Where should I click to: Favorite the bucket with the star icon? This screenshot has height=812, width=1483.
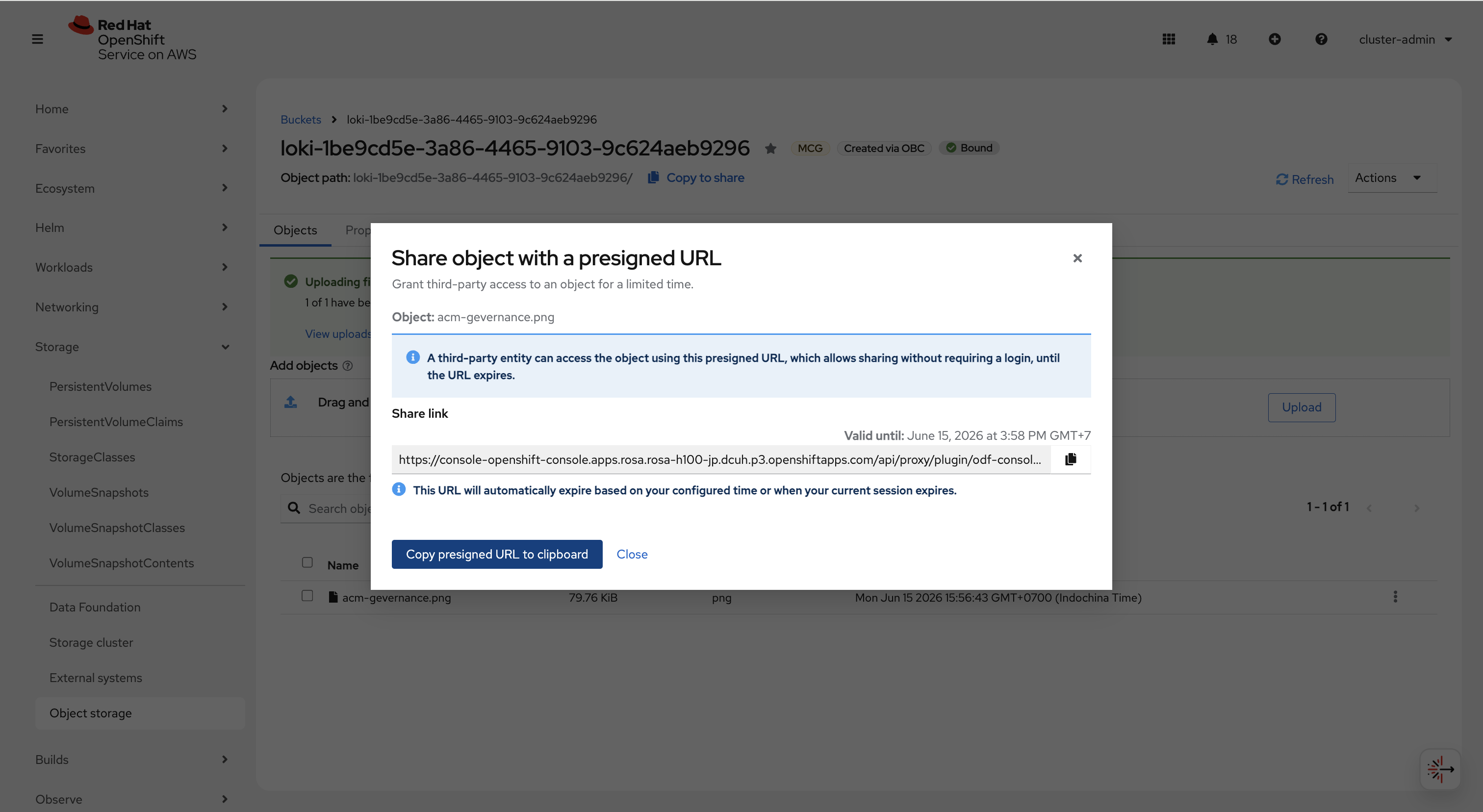click(x=770, y=149)
